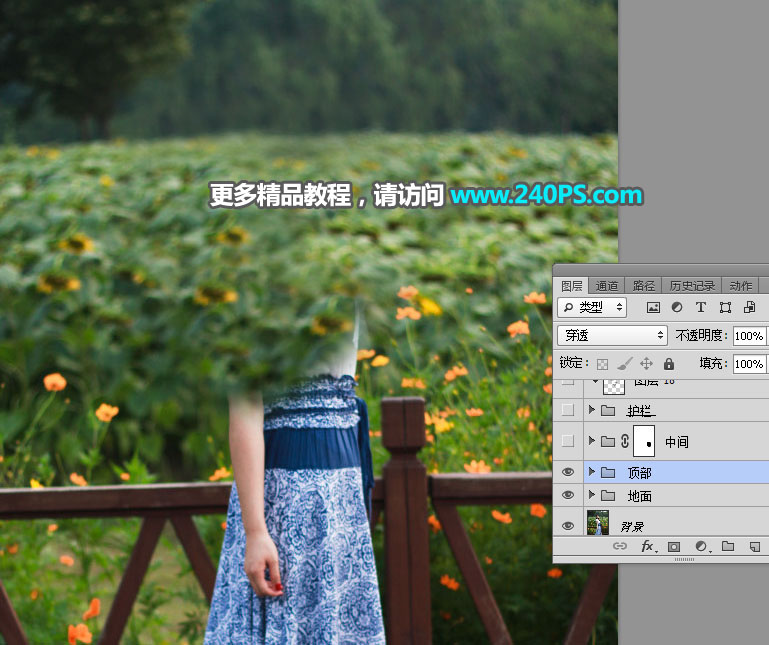Viewport: 769px width, 645px height.
Task: Hide the 地面 group
Action: (x=568, y=495)
